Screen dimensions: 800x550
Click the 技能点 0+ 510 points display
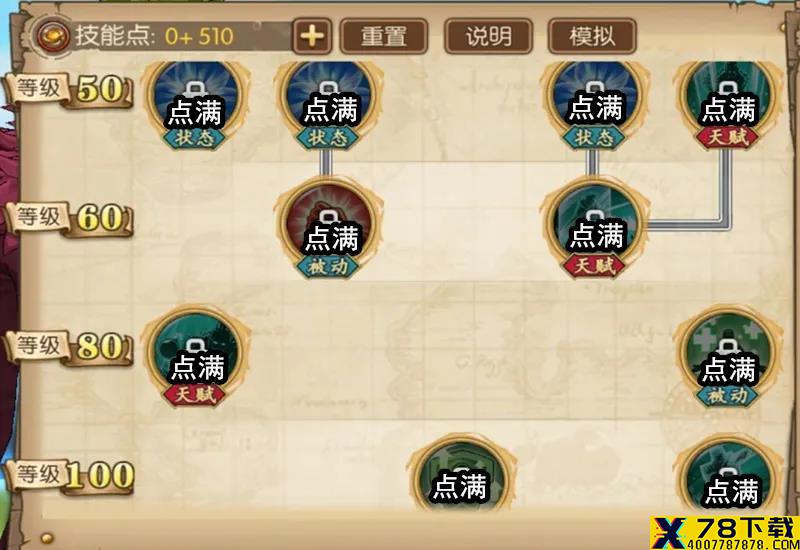pyautogui.click(x=155, y=36)
